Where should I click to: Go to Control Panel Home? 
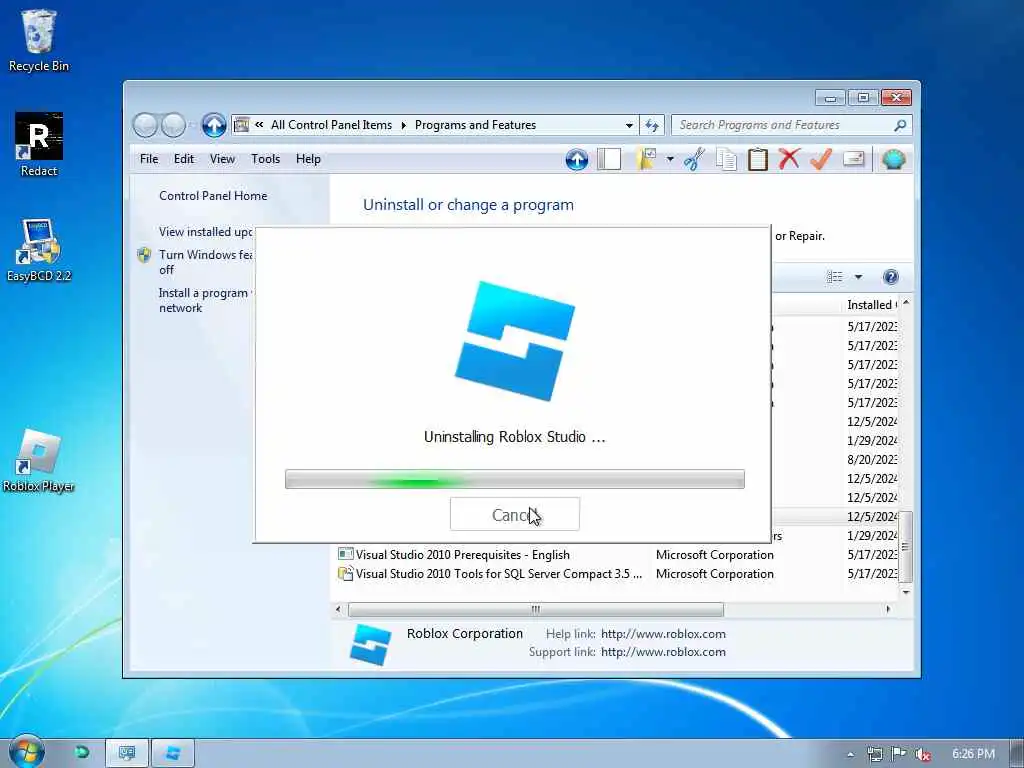click(213, 196)
